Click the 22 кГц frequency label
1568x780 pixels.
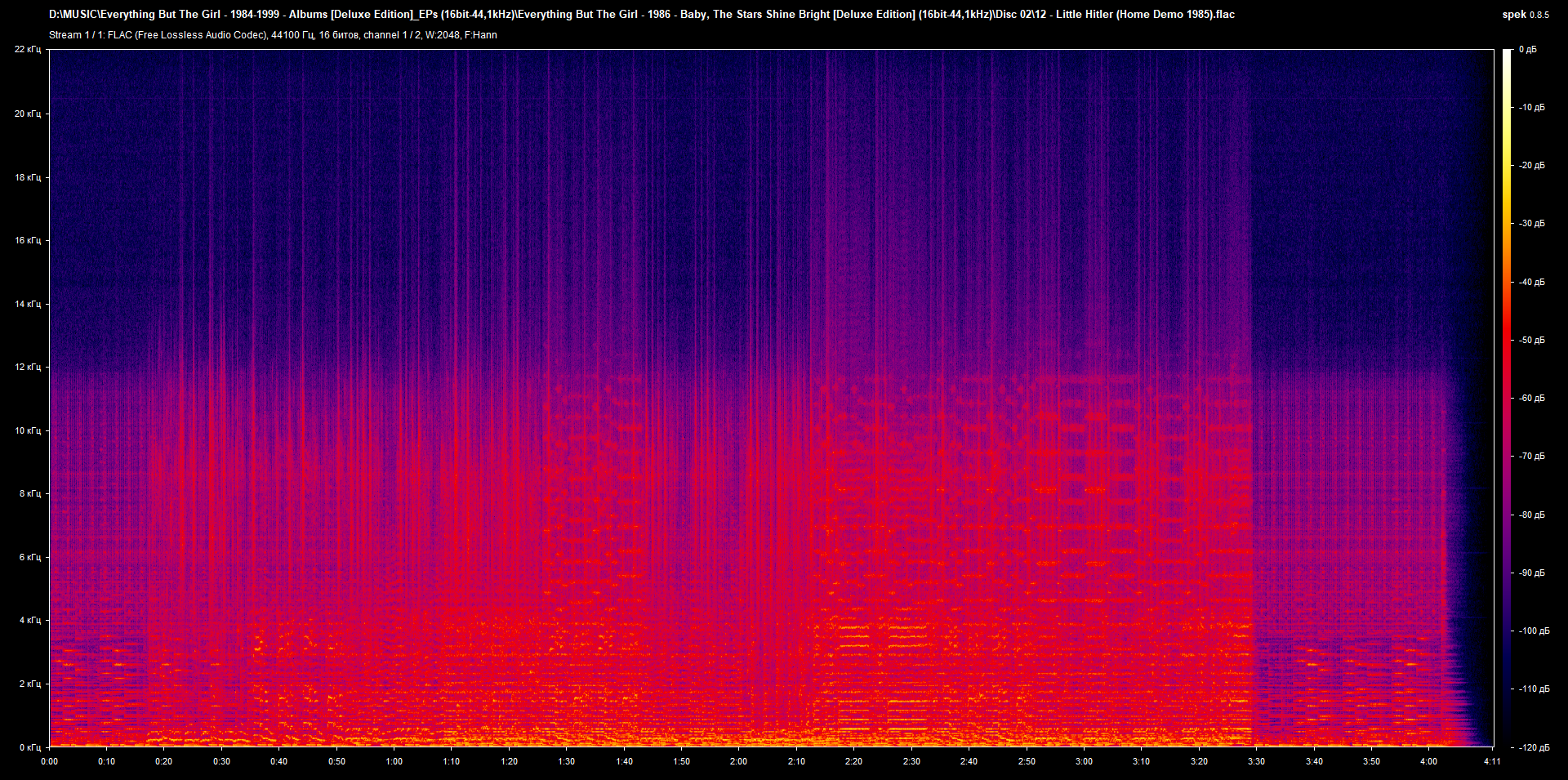[28, 50]
